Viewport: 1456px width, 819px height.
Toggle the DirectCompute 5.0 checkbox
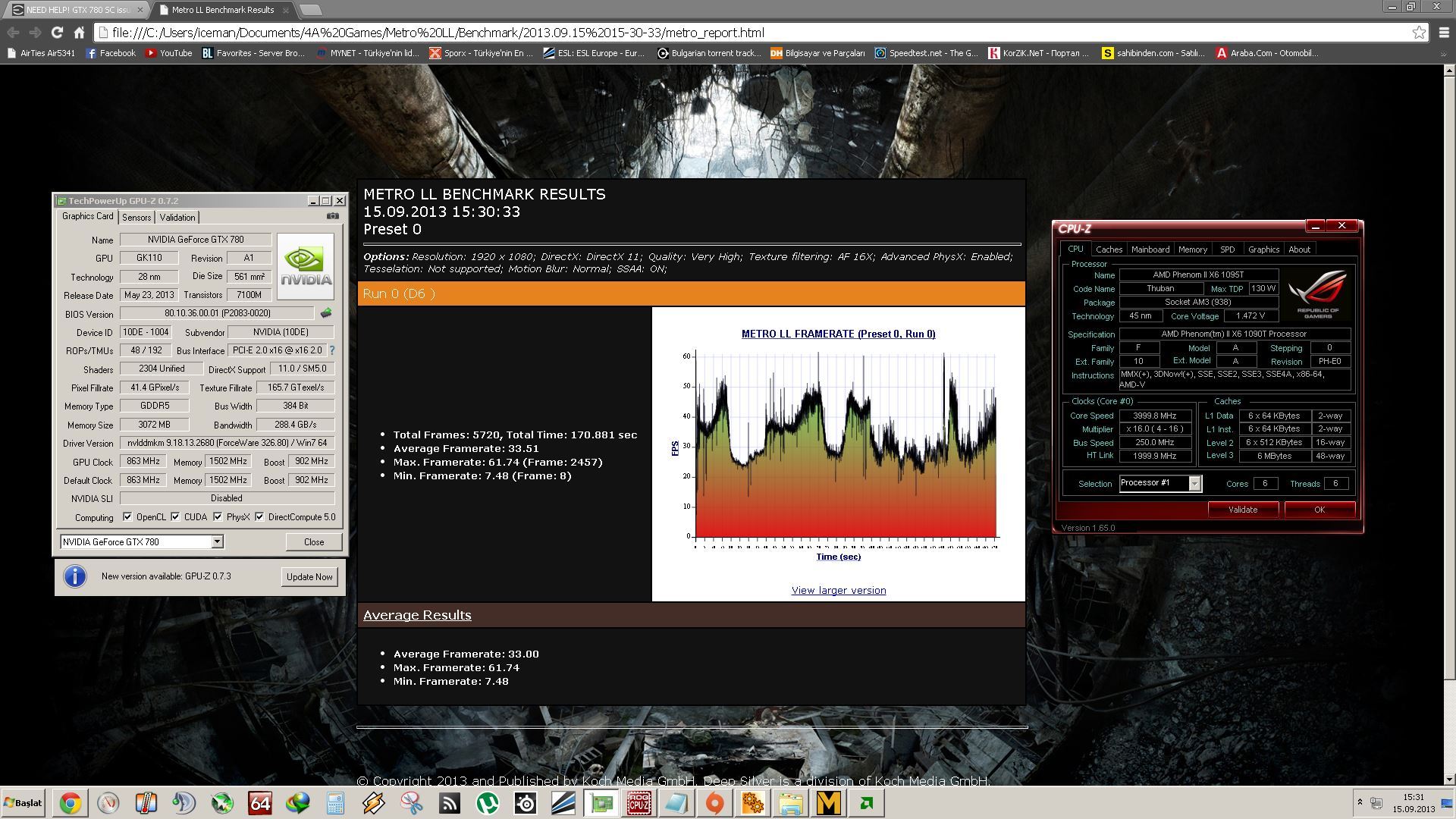pos(259,517)
